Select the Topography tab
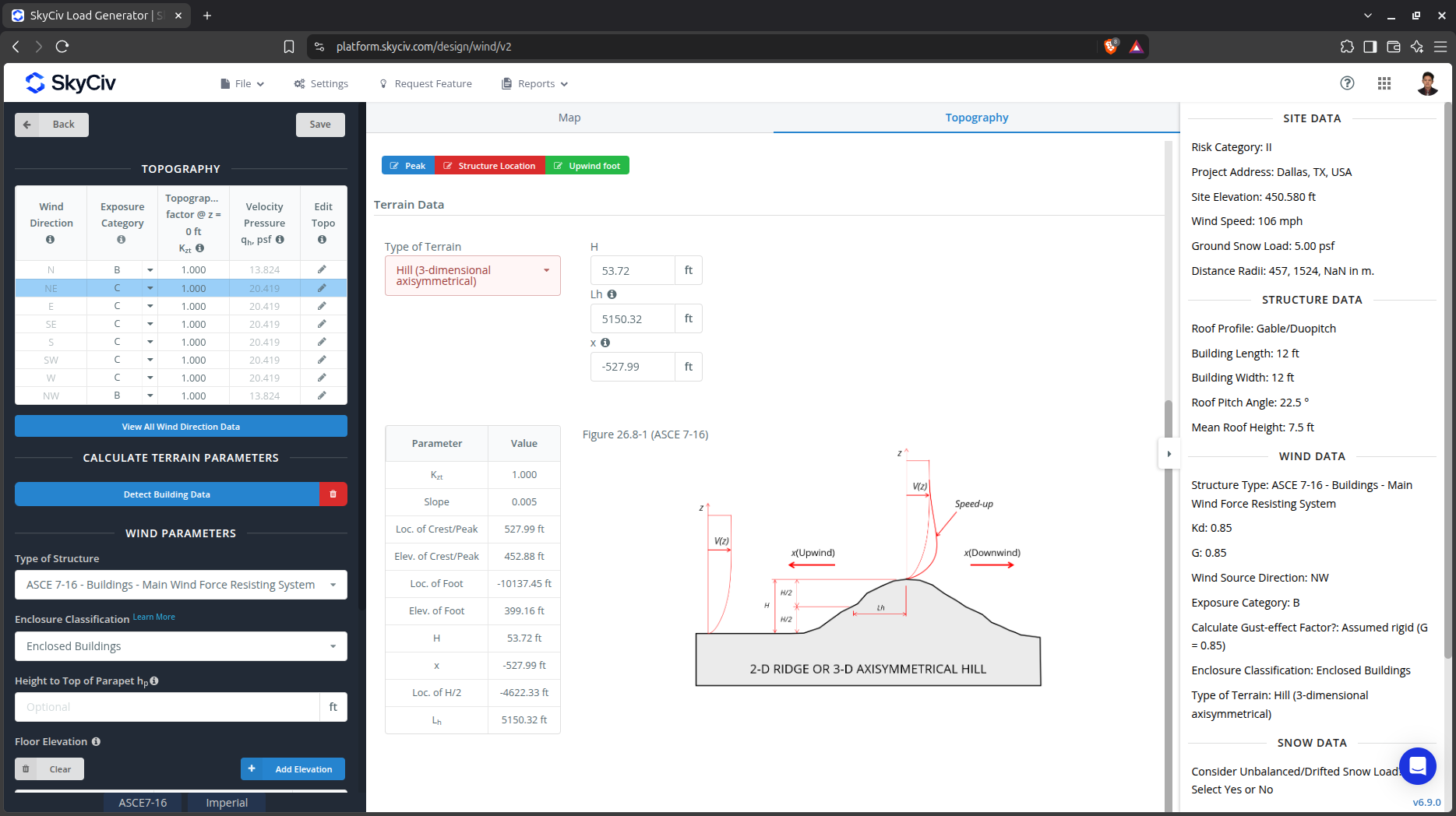Image resolution: width=1456 pixels, height=816 pixels. [977, 118]
